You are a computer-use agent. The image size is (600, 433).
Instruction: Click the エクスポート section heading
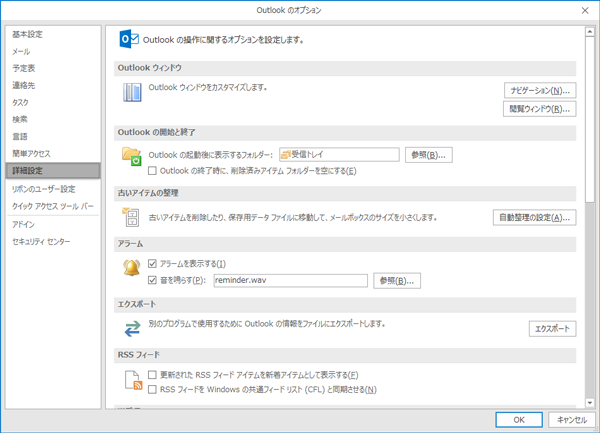click(137, 304)
